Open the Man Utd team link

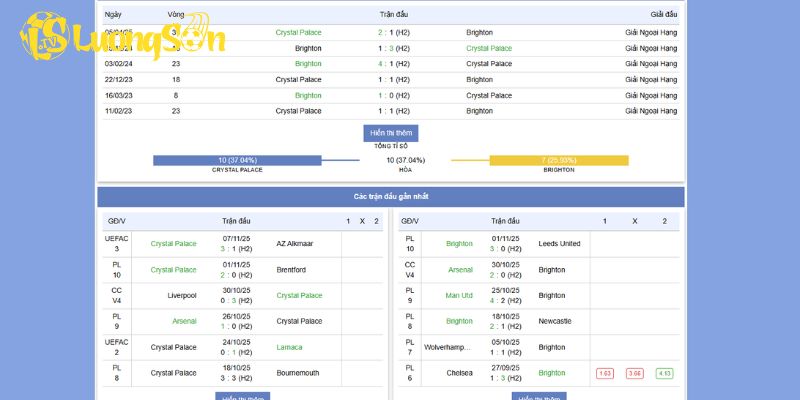coord(459,295)
